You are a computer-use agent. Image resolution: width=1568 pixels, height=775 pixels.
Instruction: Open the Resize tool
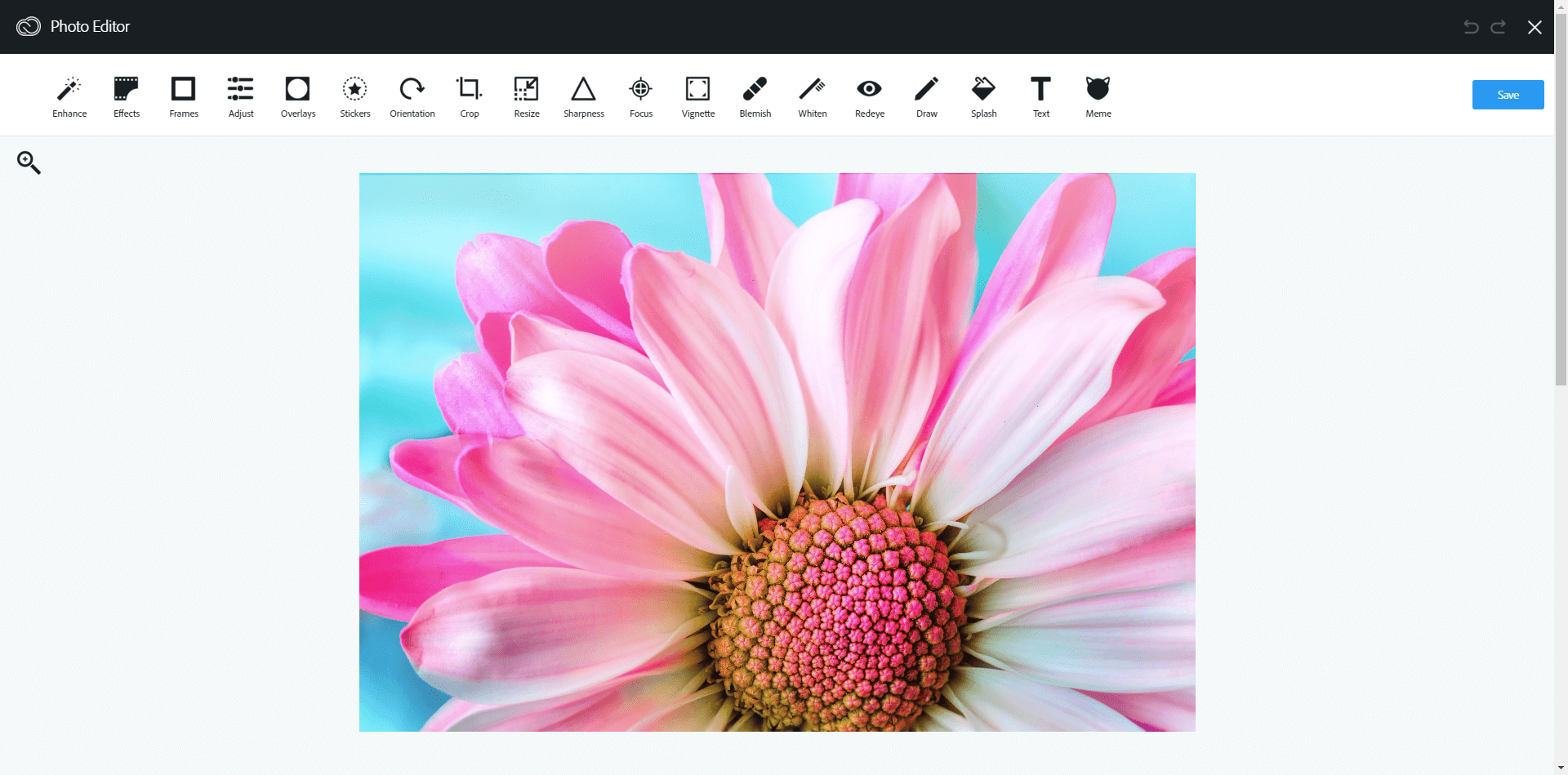point(527,96)
